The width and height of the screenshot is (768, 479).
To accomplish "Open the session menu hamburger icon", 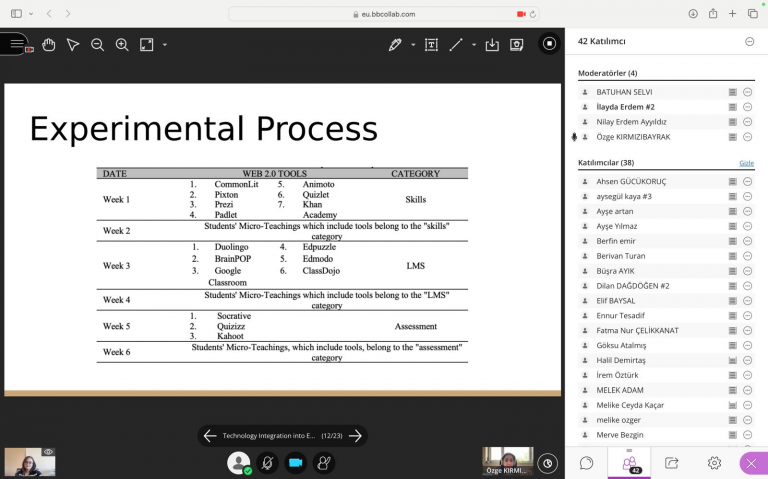I will coord(16,44).
